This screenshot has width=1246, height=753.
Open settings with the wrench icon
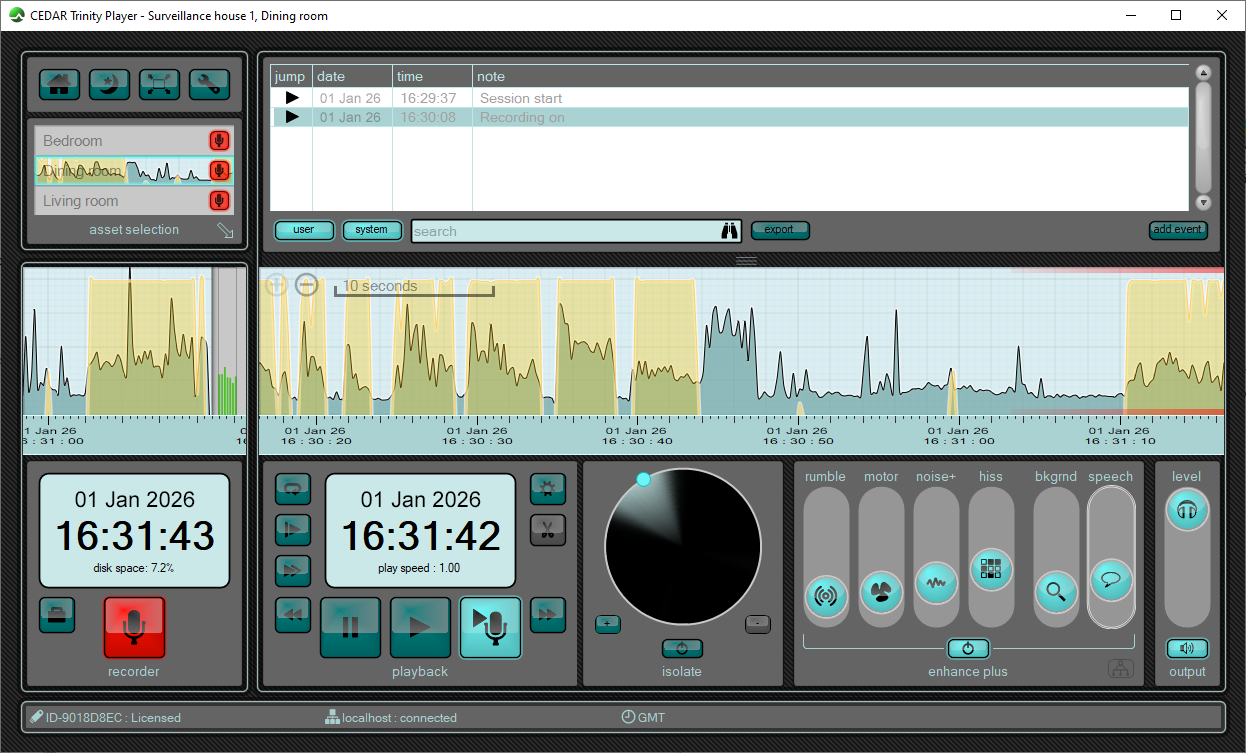click(209, 84)
